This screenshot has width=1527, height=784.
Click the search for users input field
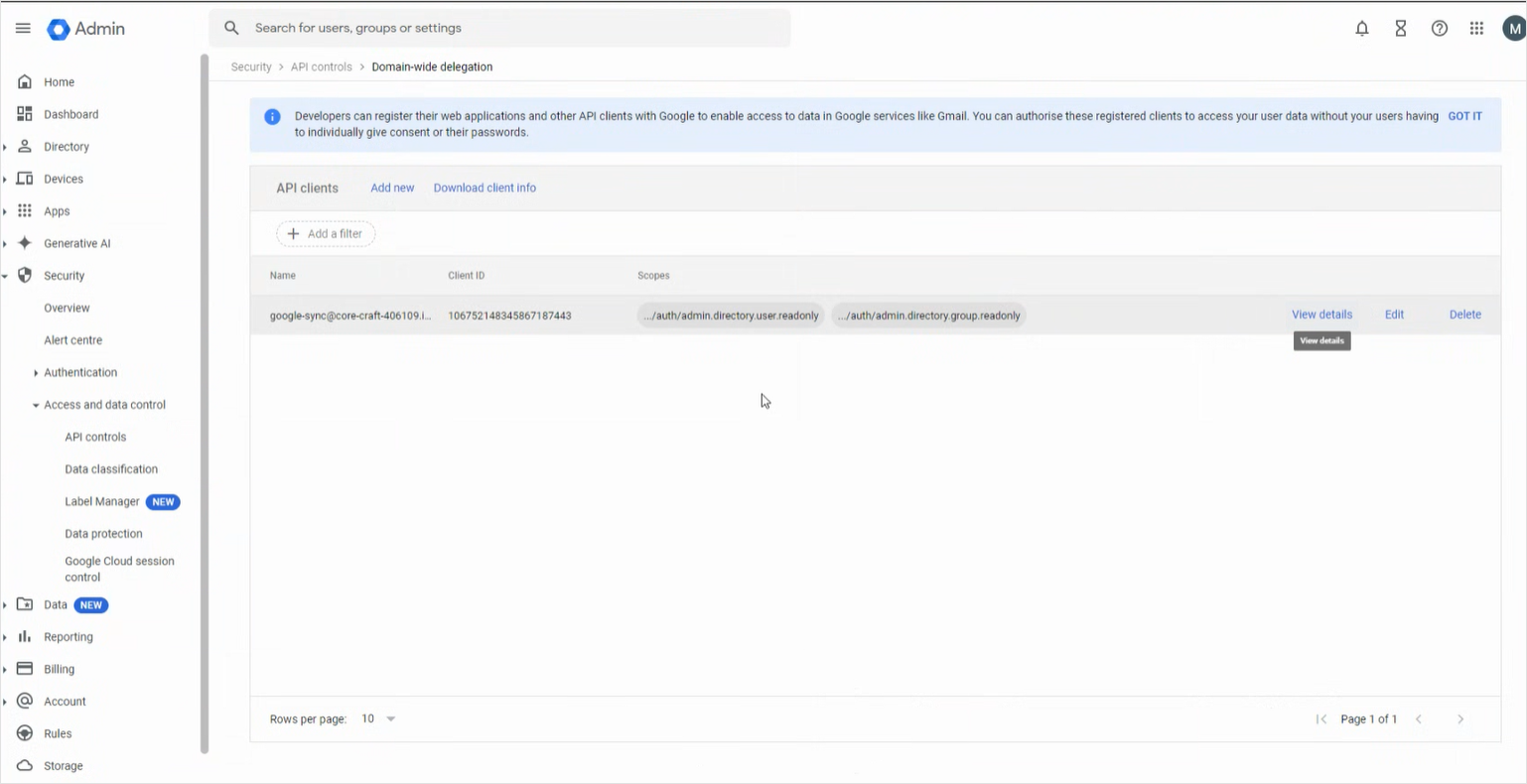pyautogui.click(x=496, y=28)
